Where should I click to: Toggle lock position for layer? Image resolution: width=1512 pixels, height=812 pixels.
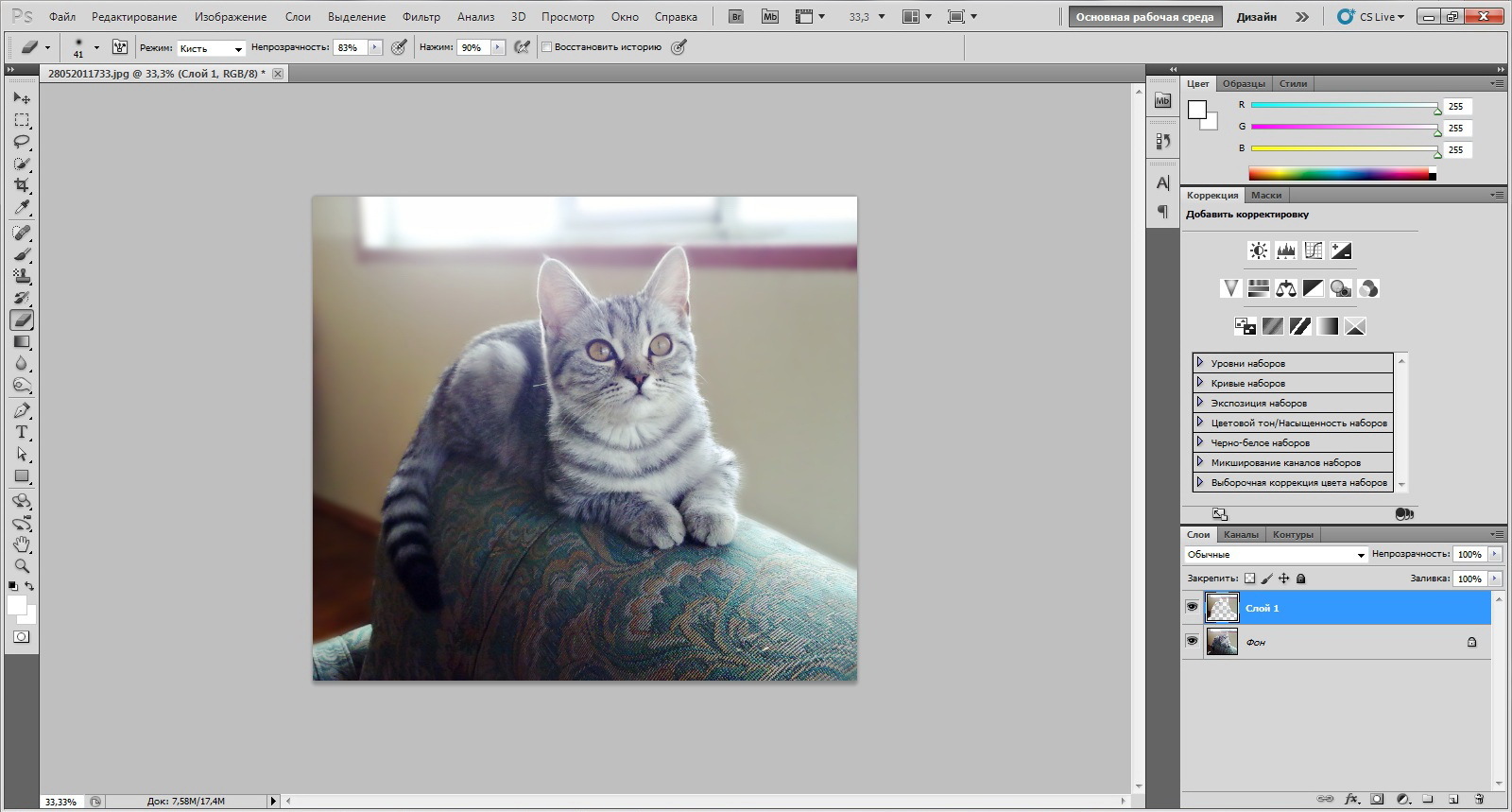(x=1284, y=579)
